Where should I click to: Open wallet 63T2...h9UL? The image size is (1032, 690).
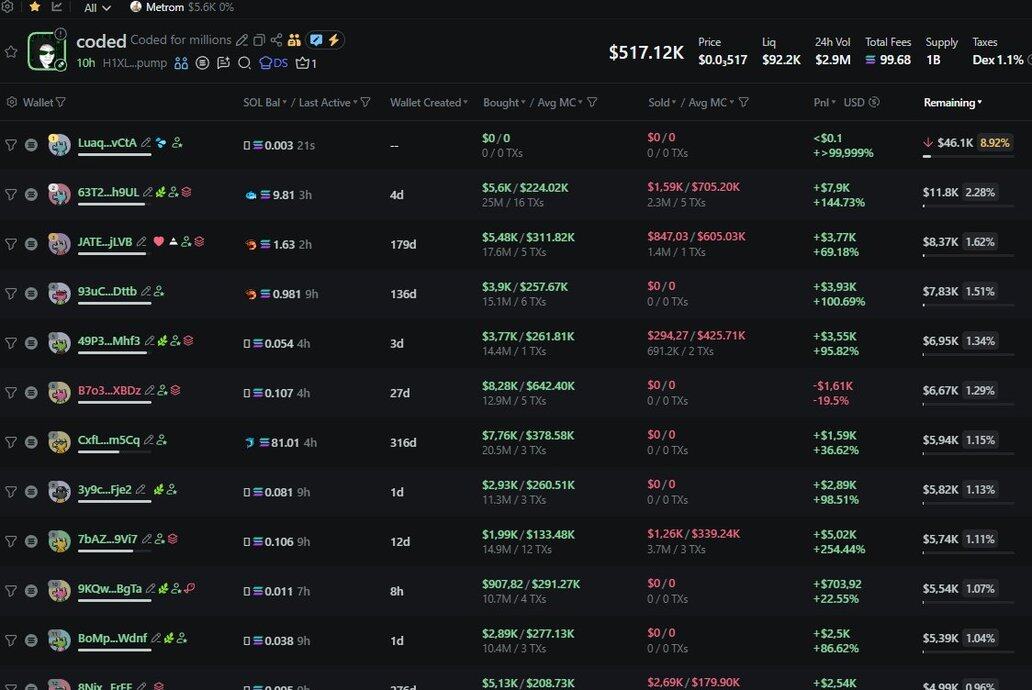[x=108, y=192]
